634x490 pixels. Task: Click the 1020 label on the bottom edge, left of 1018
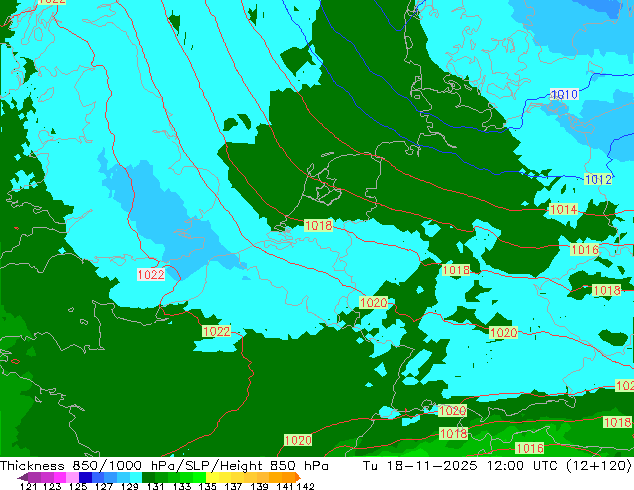tap(298, 440)
